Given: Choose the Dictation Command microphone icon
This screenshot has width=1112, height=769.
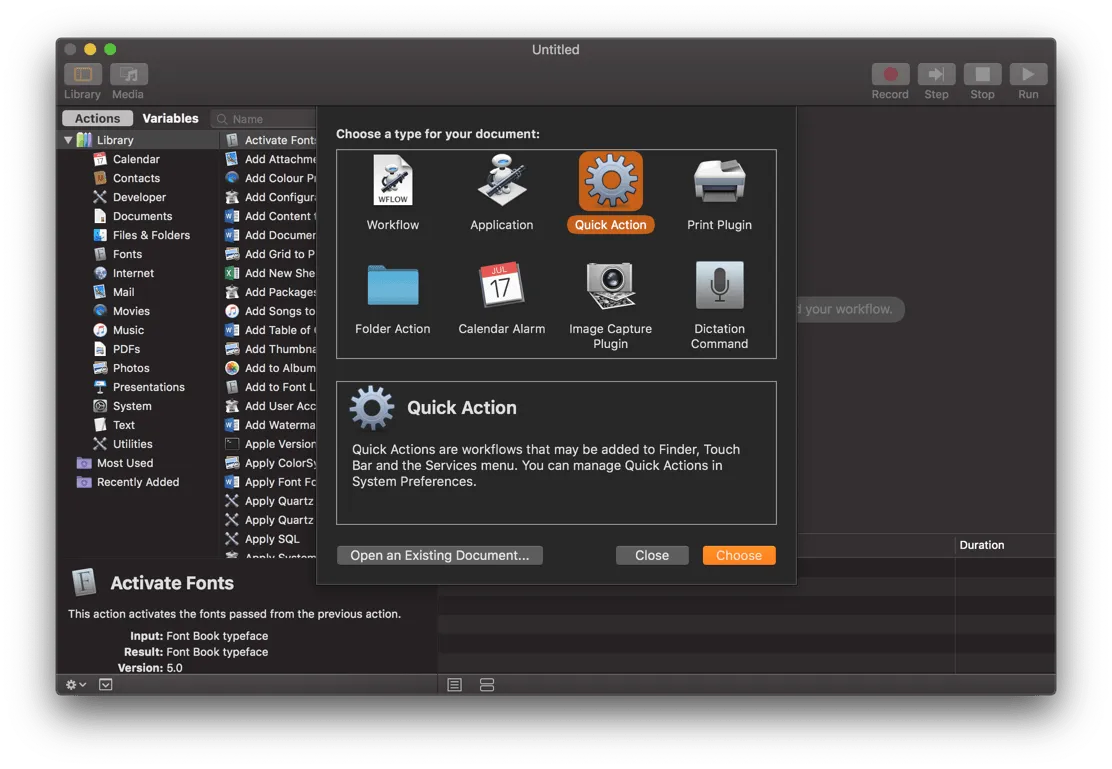Looking at the screenshot, I should click(x=719, y=284).
